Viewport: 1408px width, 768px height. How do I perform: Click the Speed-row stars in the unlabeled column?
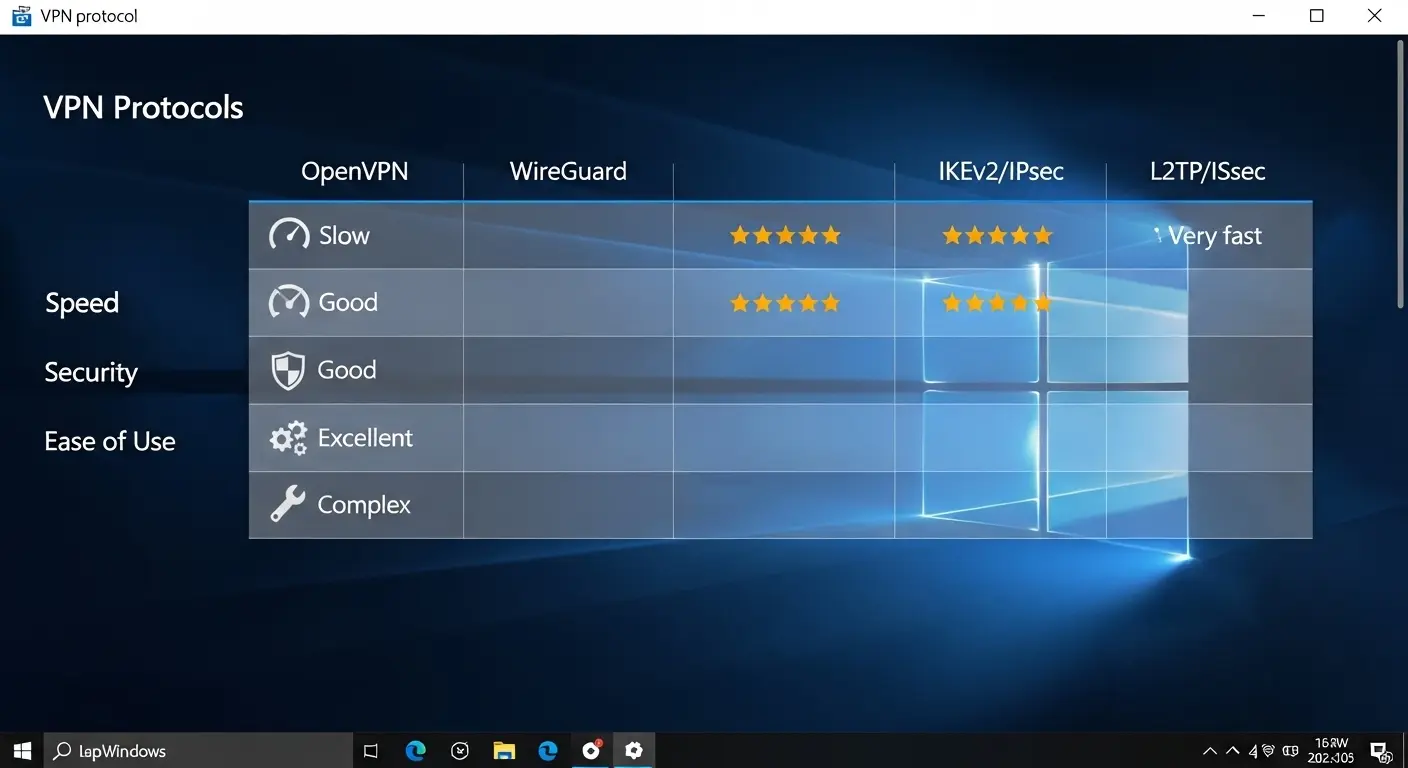point(785,302)
